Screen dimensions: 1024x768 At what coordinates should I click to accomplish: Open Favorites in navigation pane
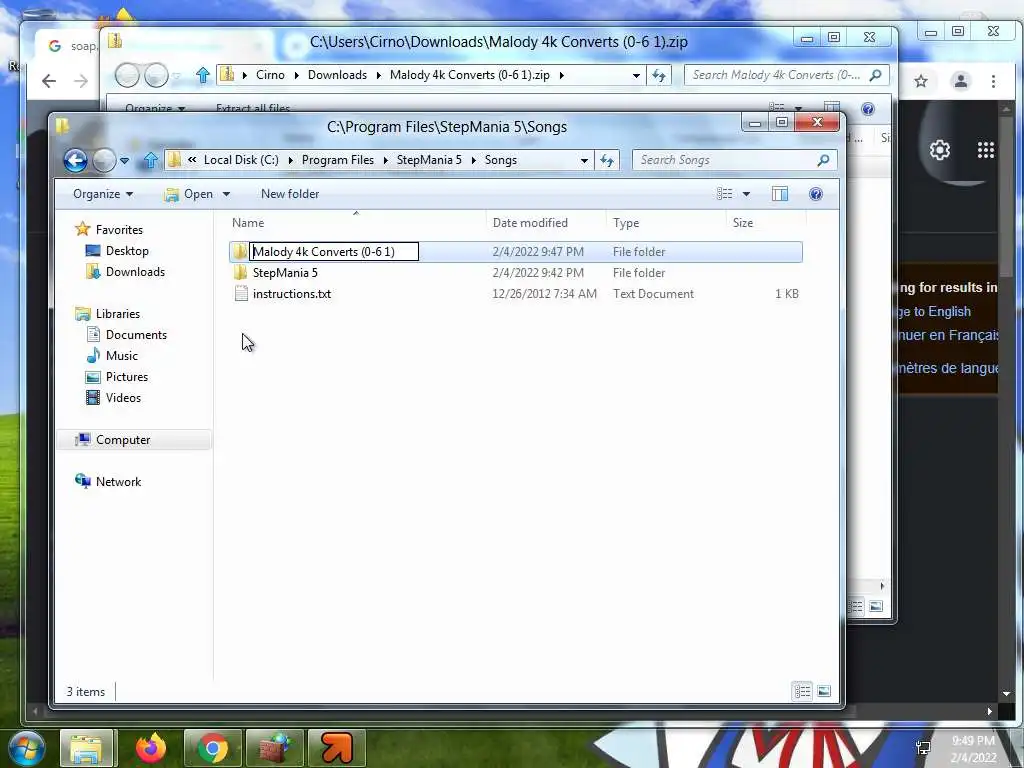[119, 230]
